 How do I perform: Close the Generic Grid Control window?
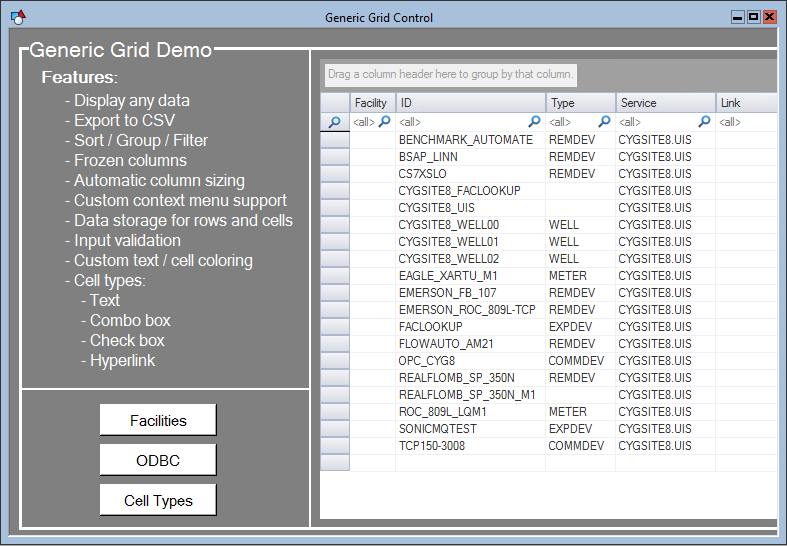pyautogui.click(x=769, y=17)
